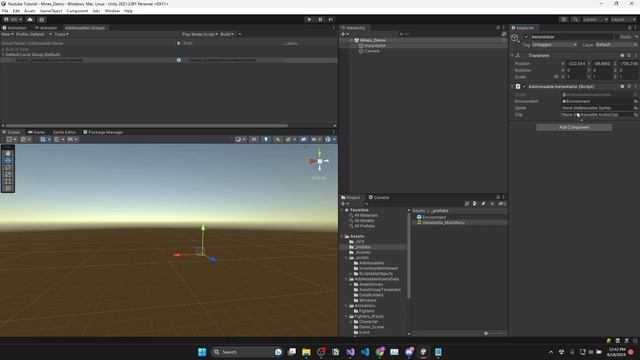
Task: Collapse the Transform component
Action: coord(512,56)
